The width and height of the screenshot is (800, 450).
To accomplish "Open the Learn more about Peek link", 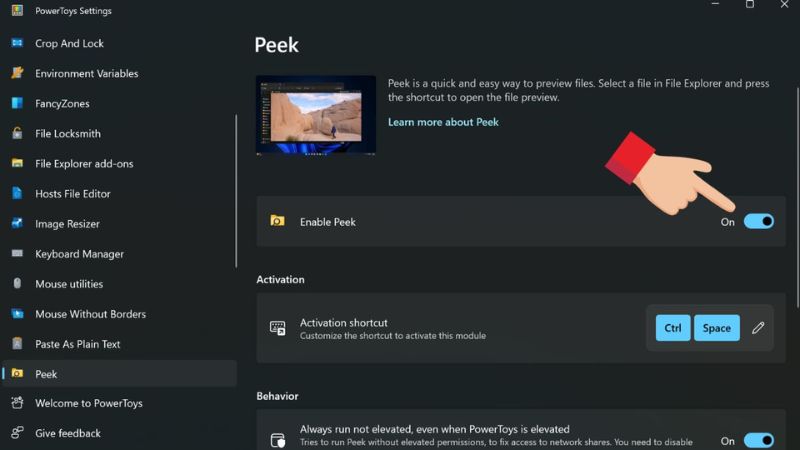I will (443, 122).
